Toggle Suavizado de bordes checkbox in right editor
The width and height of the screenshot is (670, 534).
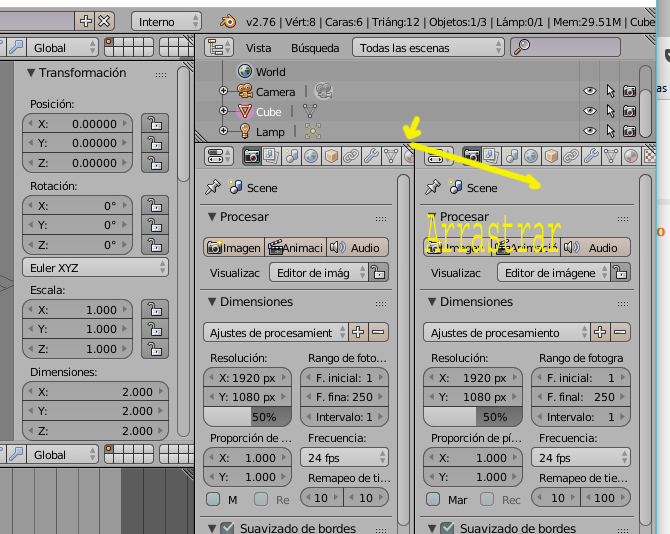pyautogui.click(x=447, y=528)
